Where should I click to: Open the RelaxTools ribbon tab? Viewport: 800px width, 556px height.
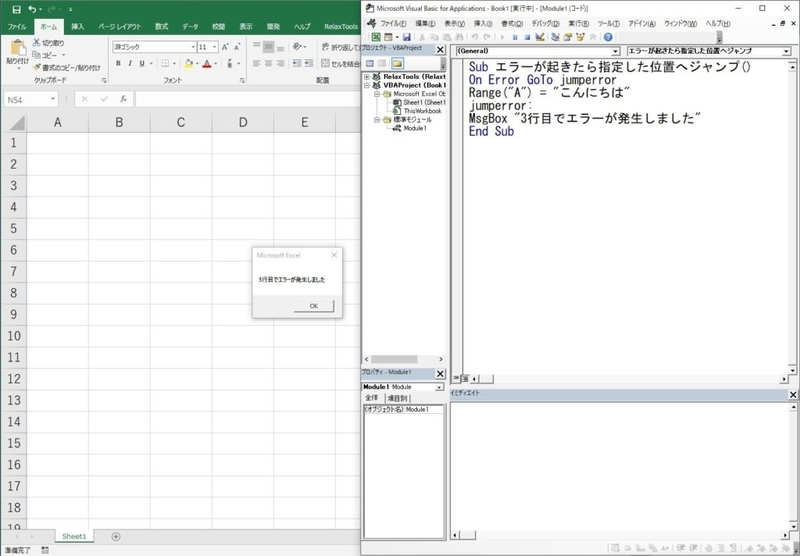pyautogui.click(x=341, y=27)
